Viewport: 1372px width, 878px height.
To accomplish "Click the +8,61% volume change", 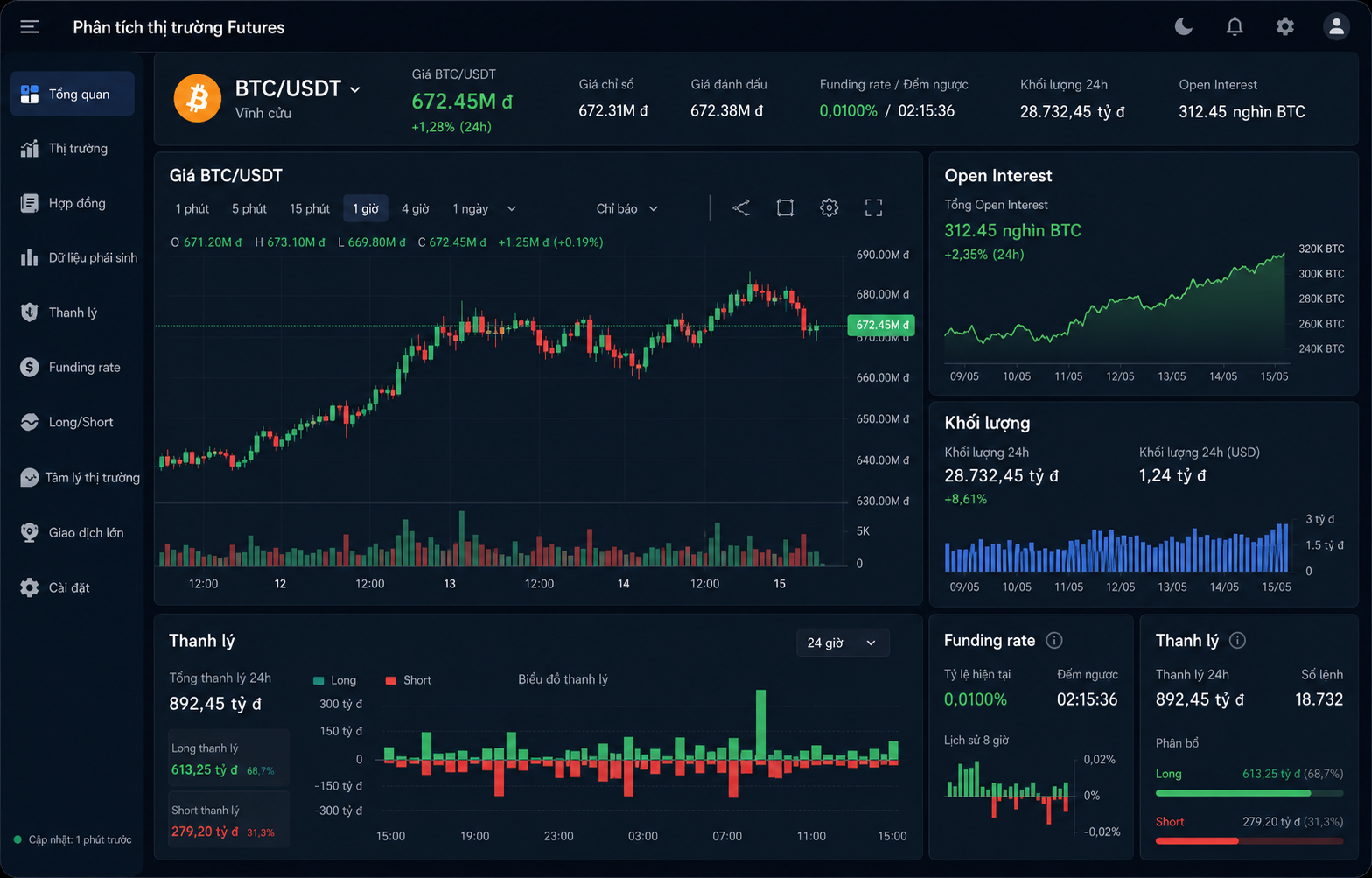I will [x=965, y=499].
